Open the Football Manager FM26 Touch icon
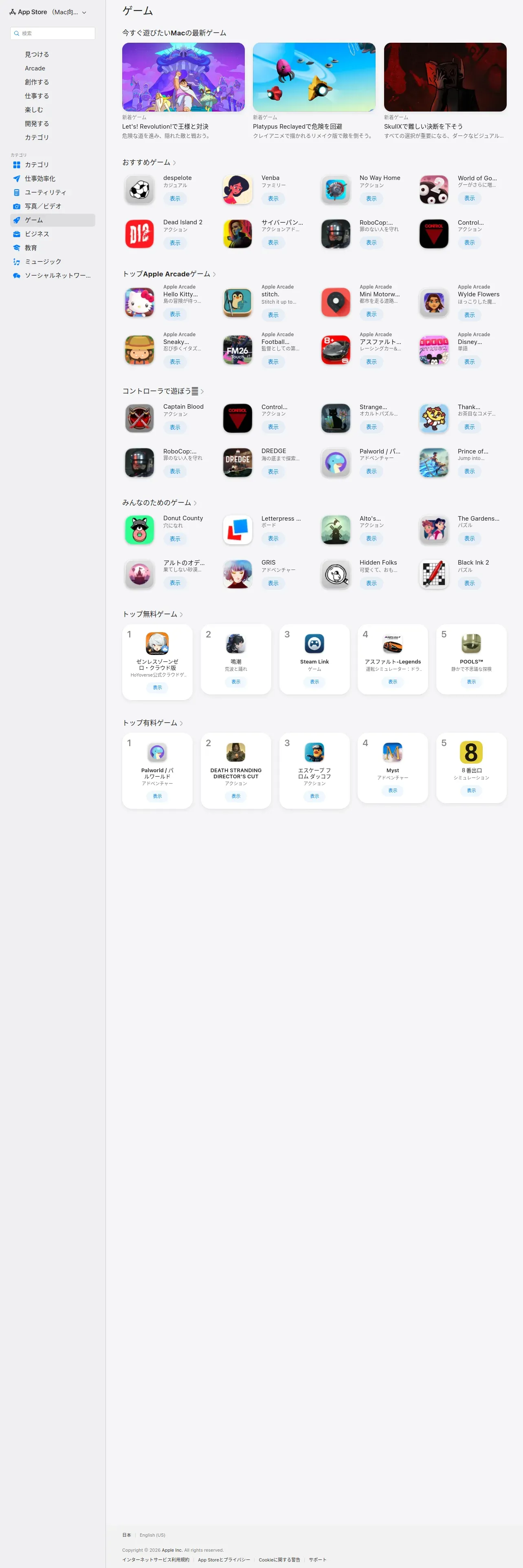 (x=237, y=350)
